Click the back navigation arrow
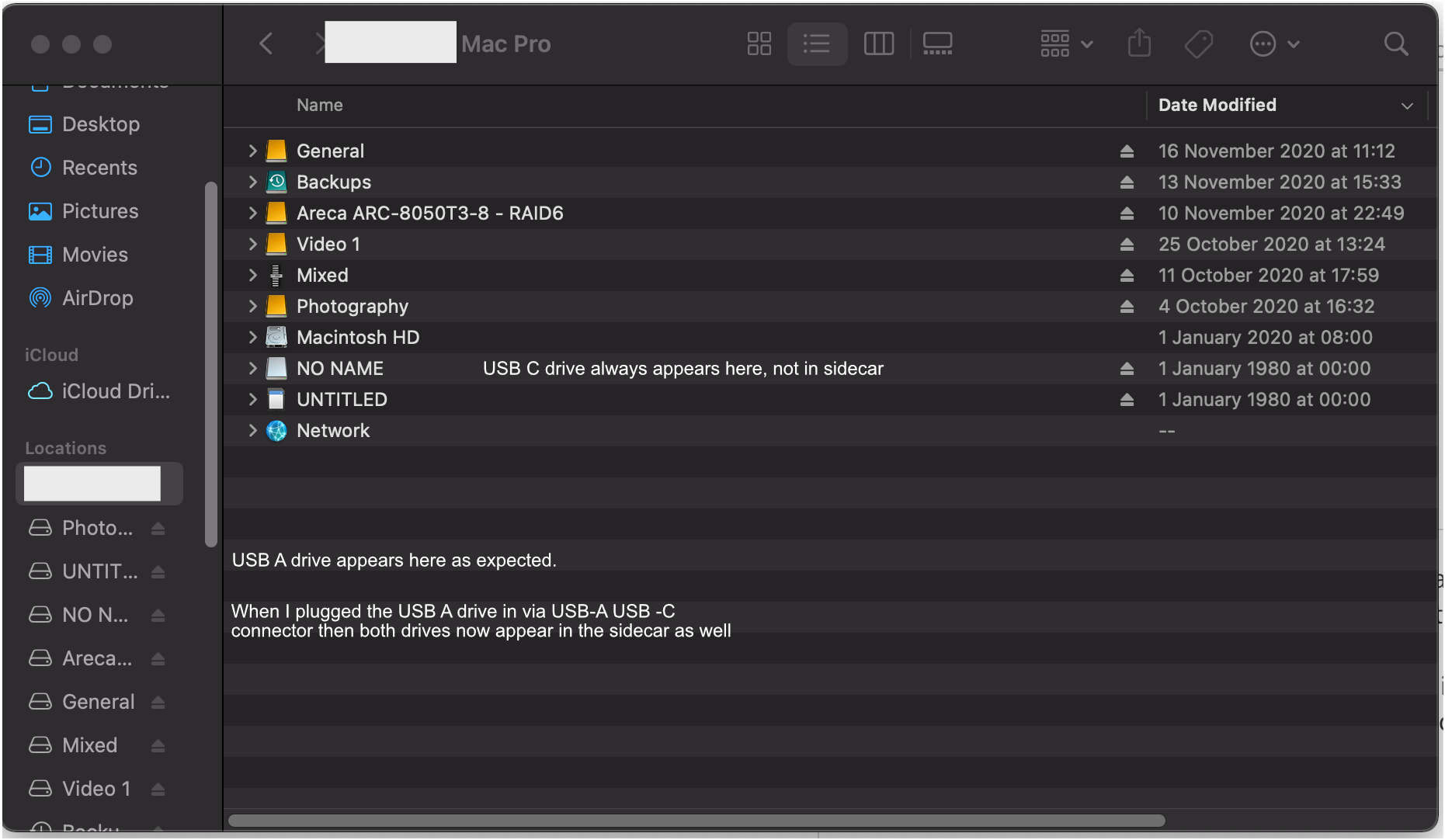This screenshot has height=840, width=1445. pyautogui.click(x=266, y=43)
